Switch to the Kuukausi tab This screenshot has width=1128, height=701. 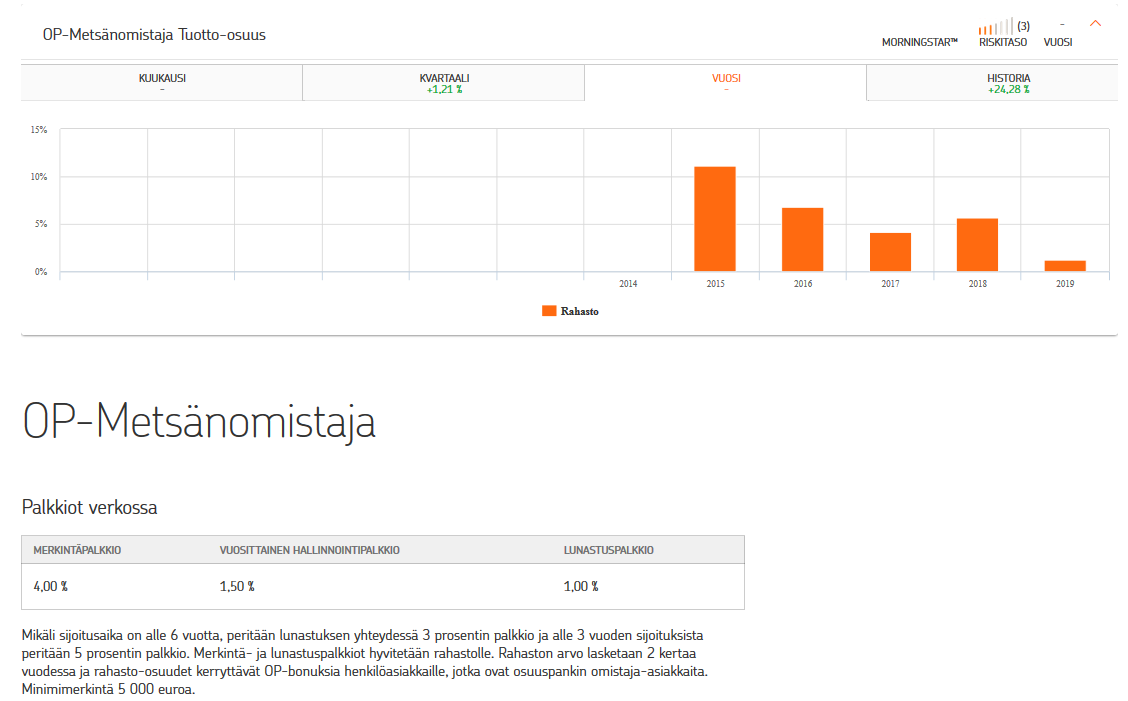pos(162,83)
